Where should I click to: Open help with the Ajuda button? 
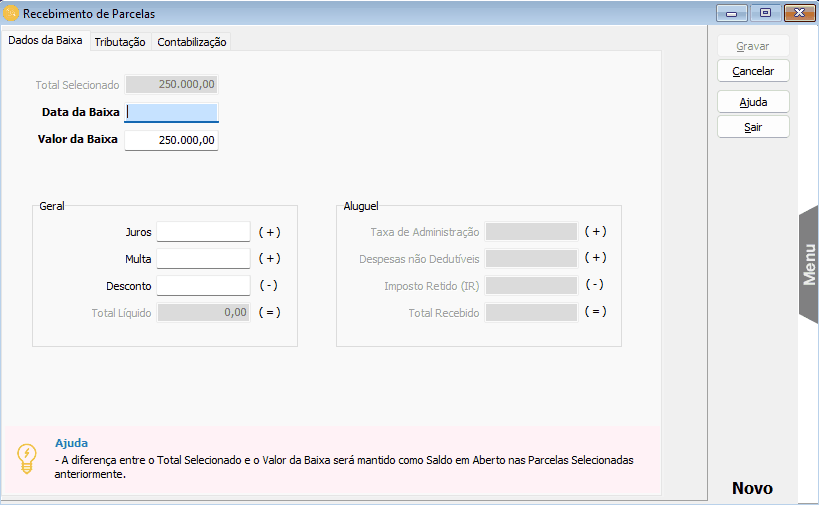(753, 102)
